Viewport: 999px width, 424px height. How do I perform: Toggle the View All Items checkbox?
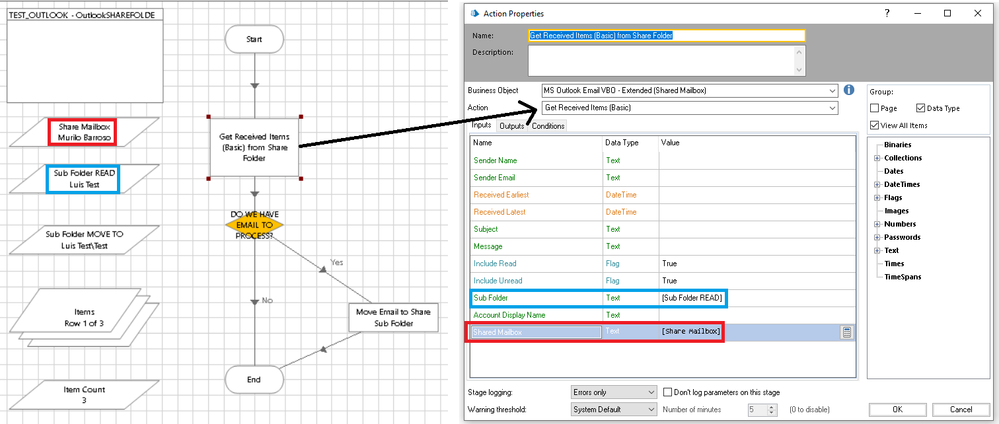click(875, 125)
